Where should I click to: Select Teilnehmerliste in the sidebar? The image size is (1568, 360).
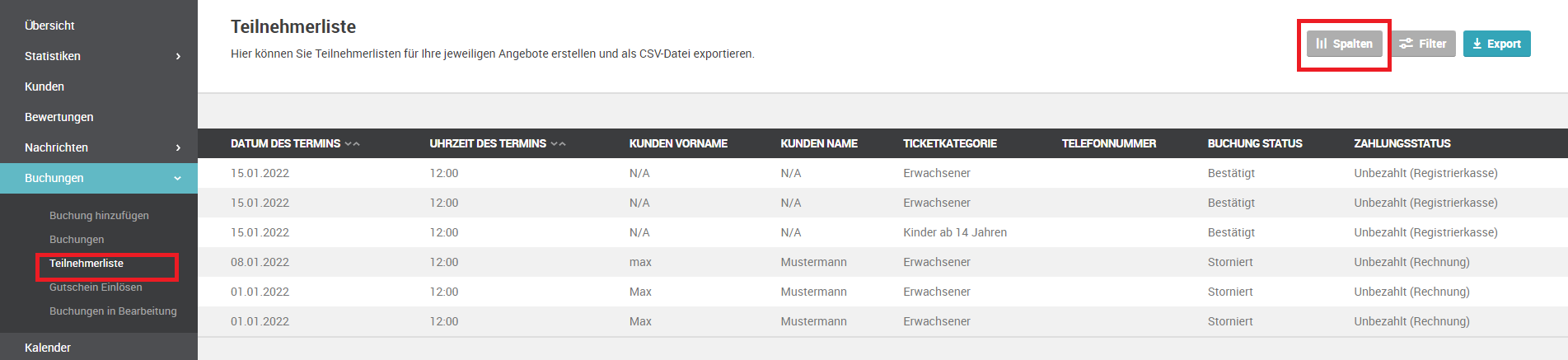(87, 264)
